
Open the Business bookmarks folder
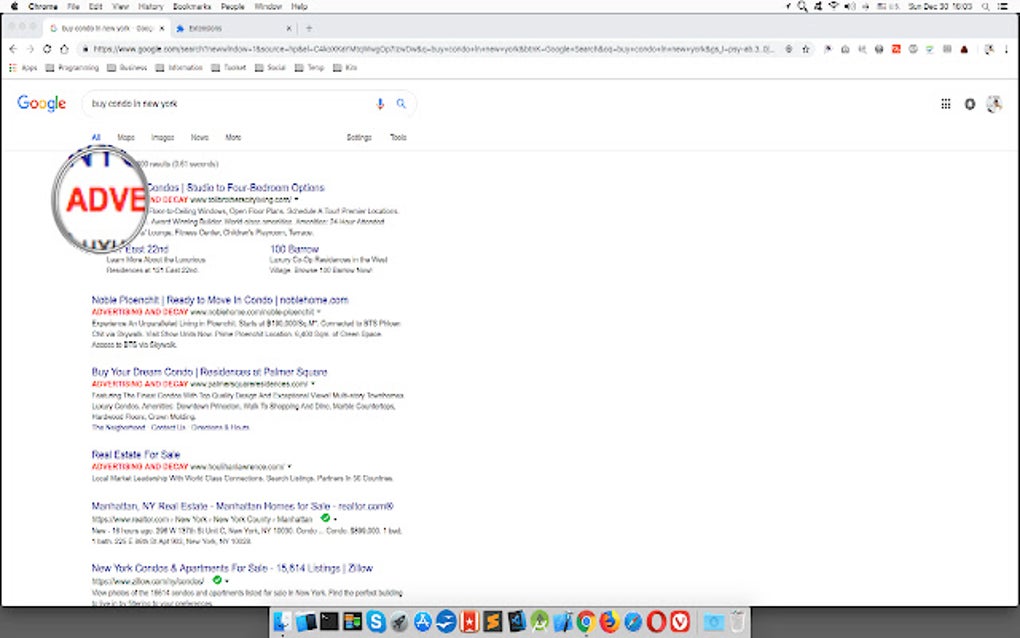tap(127, 68)
